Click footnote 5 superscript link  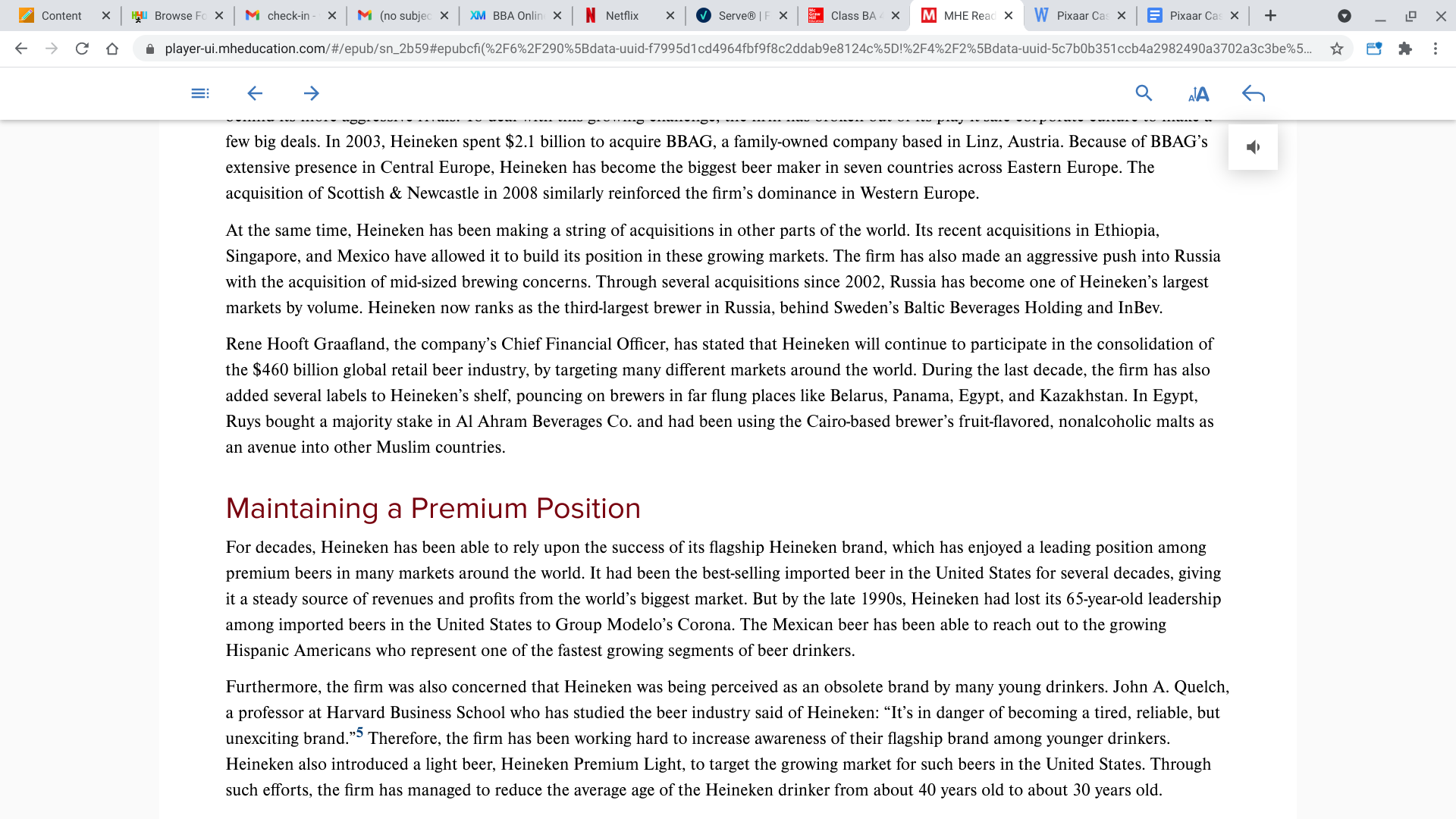point(359,733)
